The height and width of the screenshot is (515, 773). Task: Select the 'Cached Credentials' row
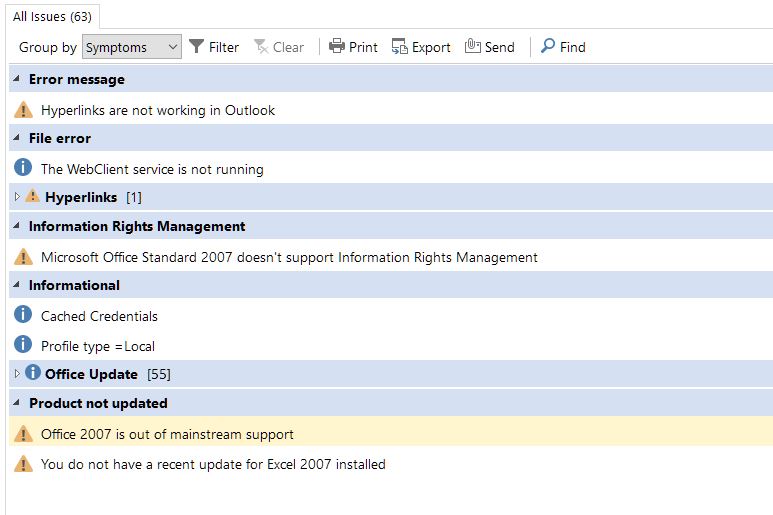(391, 316)
